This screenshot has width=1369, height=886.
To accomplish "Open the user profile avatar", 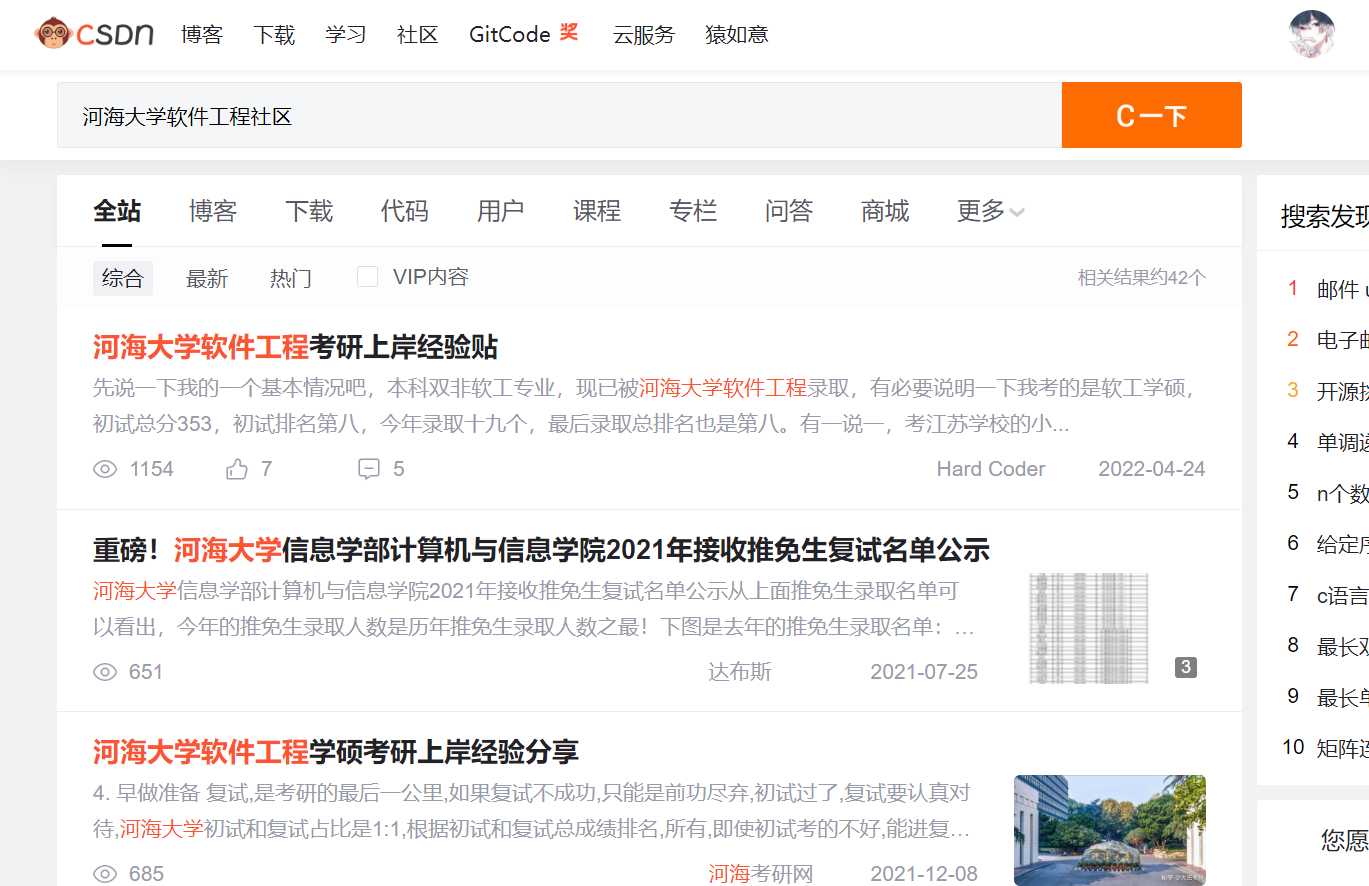I will [x=1312, y=35].
